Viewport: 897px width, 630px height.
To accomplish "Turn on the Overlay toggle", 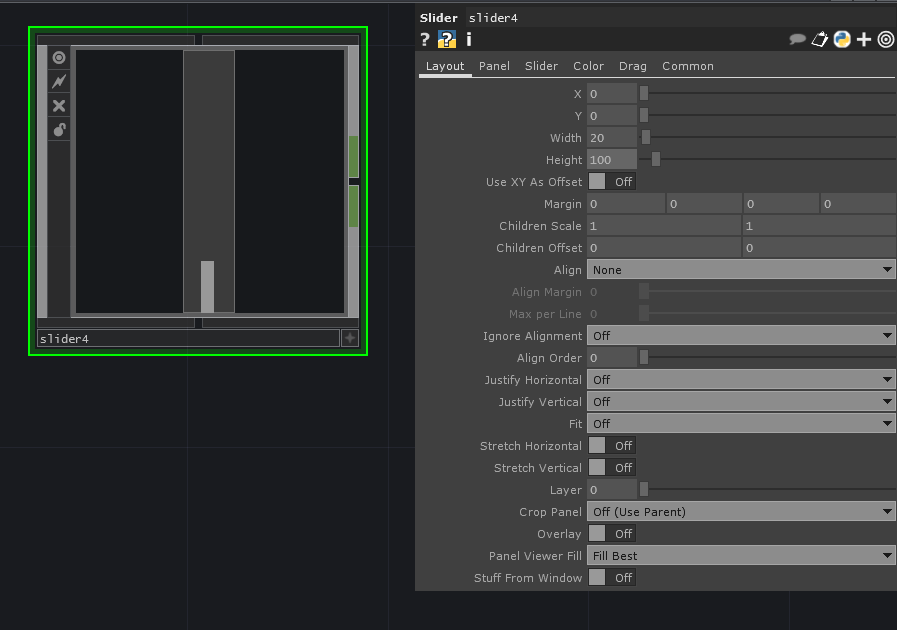I will coord(611,534).
